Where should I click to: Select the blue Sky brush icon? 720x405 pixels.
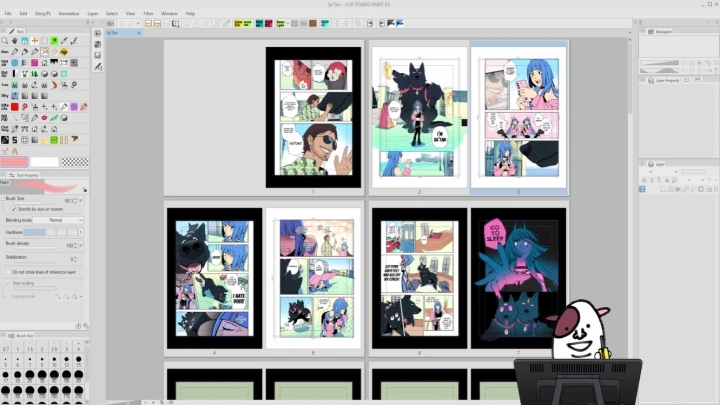pos(15,96)
